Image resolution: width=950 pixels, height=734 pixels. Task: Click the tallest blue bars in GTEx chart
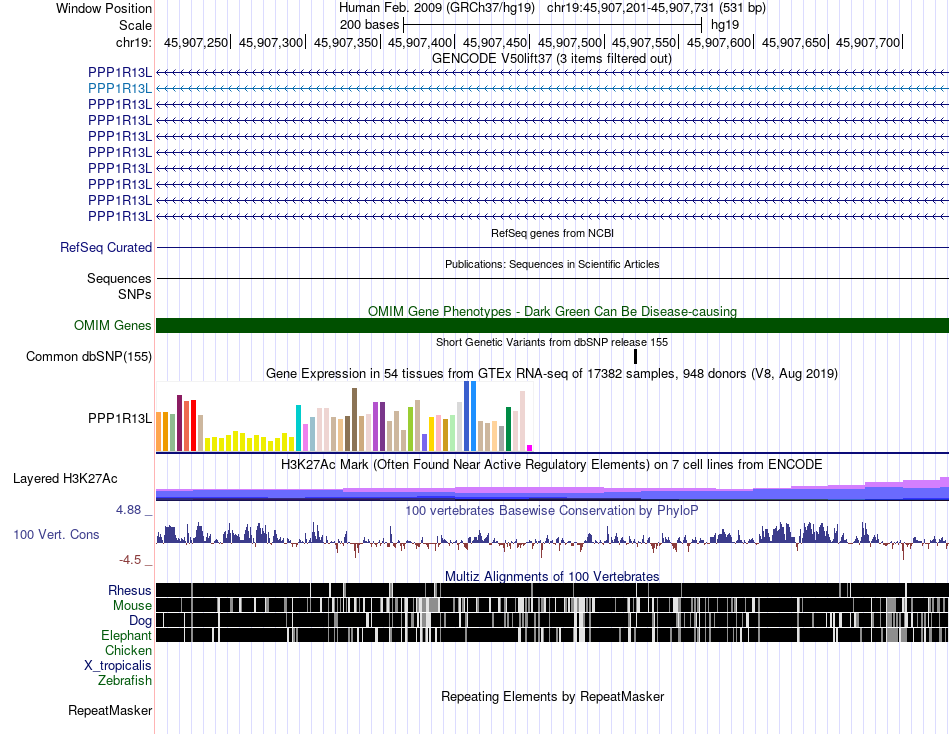[470, 416]
